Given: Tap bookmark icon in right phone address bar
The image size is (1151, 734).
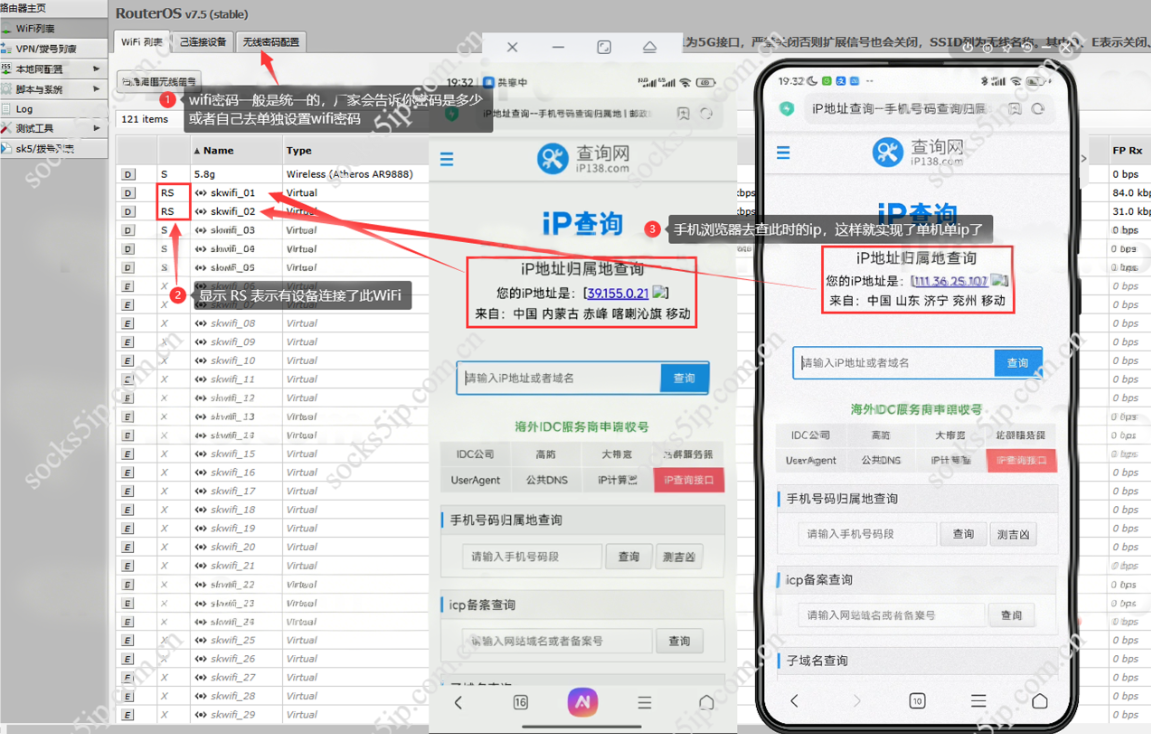Looking at the screenshot, I should click(x=1015, y=109).
